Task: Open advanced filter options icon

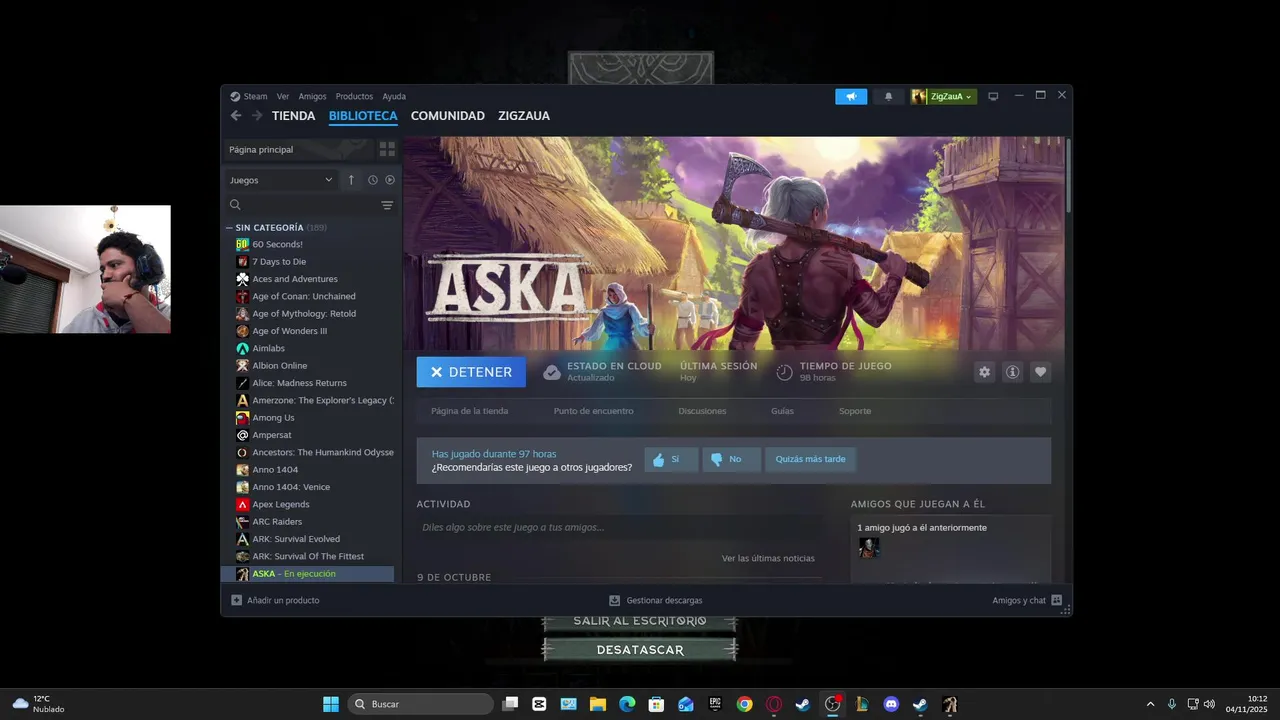Action: (x=387, y=205)
